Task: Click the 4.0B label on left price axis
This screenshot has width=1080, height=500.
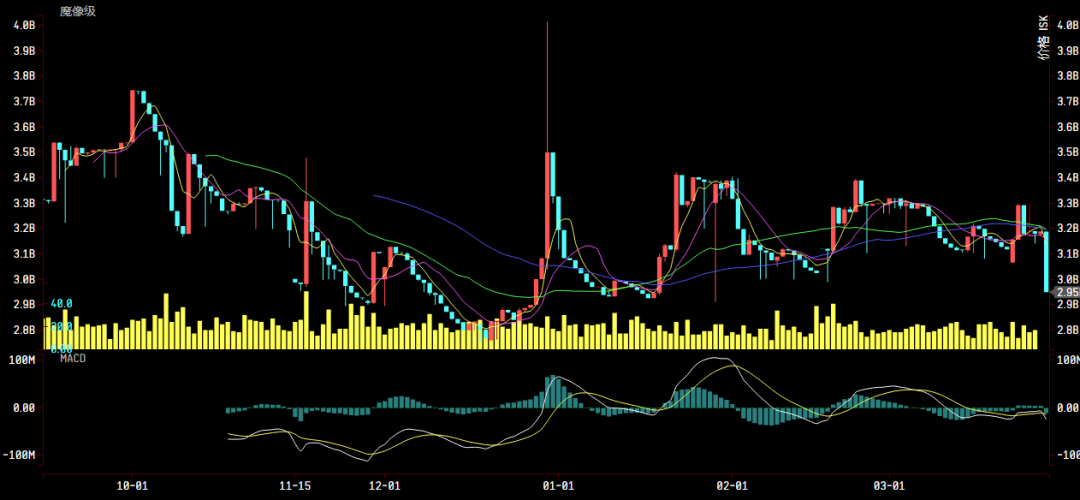Action: click(x=23, y=24)
